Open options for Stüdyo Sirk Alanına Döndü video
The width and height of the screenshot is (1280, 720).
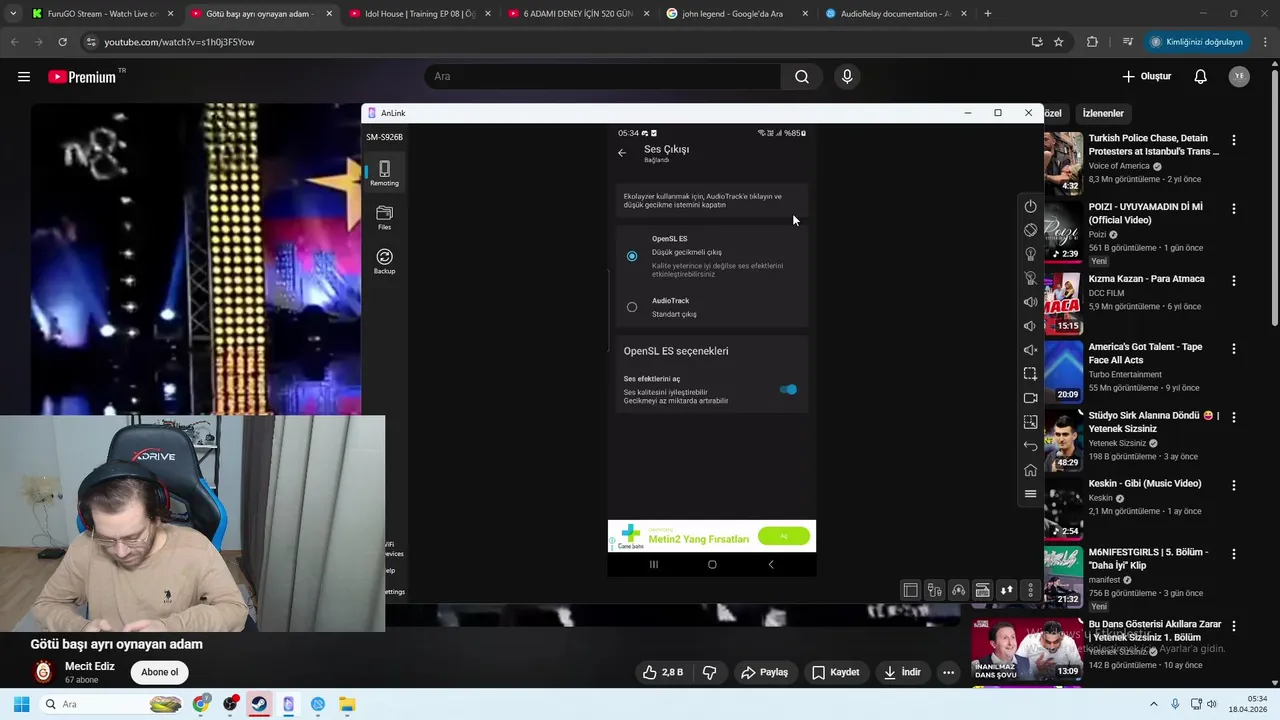1233,417
